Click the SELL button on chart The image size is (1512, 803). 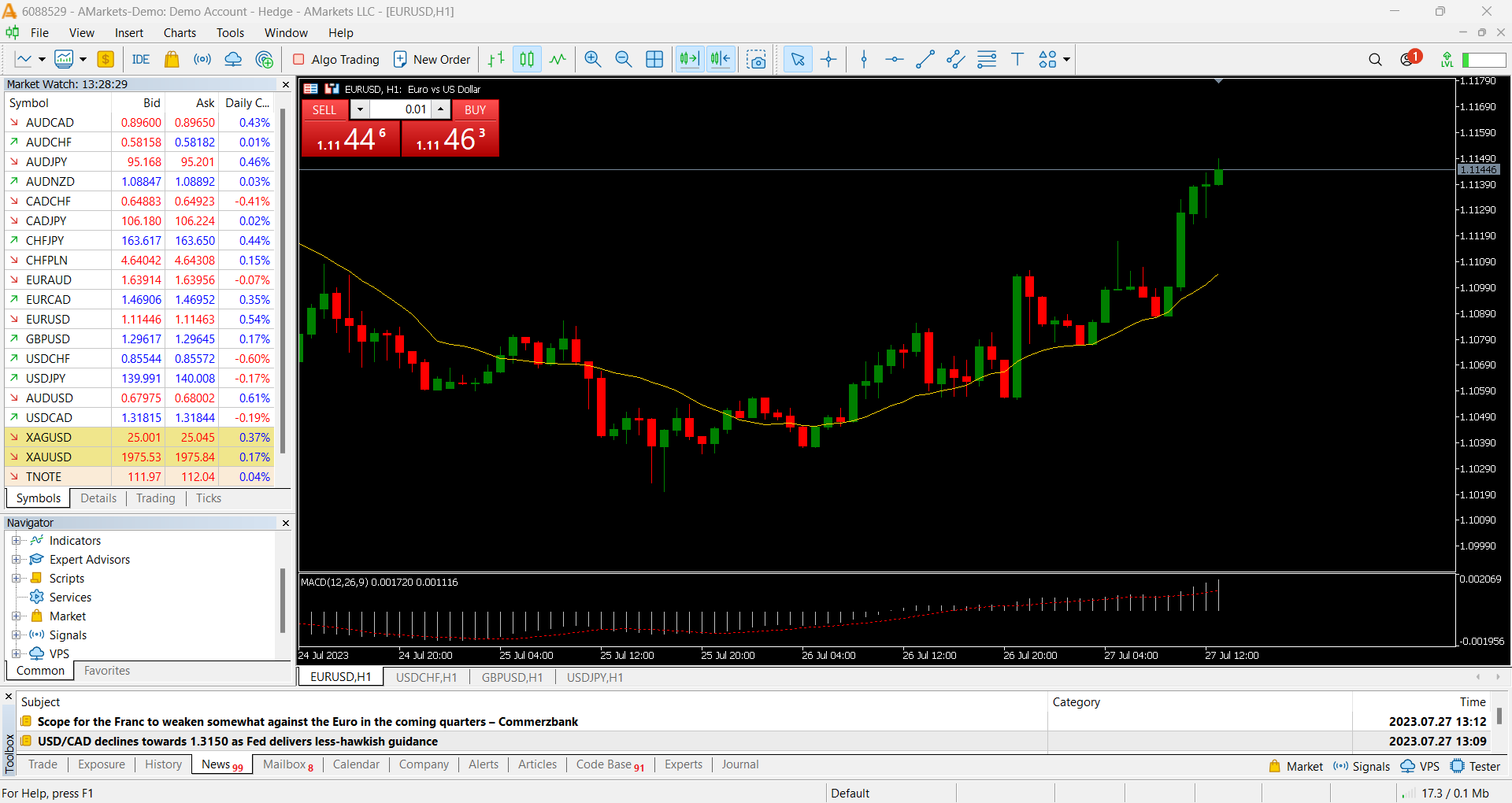pos(324,109)
